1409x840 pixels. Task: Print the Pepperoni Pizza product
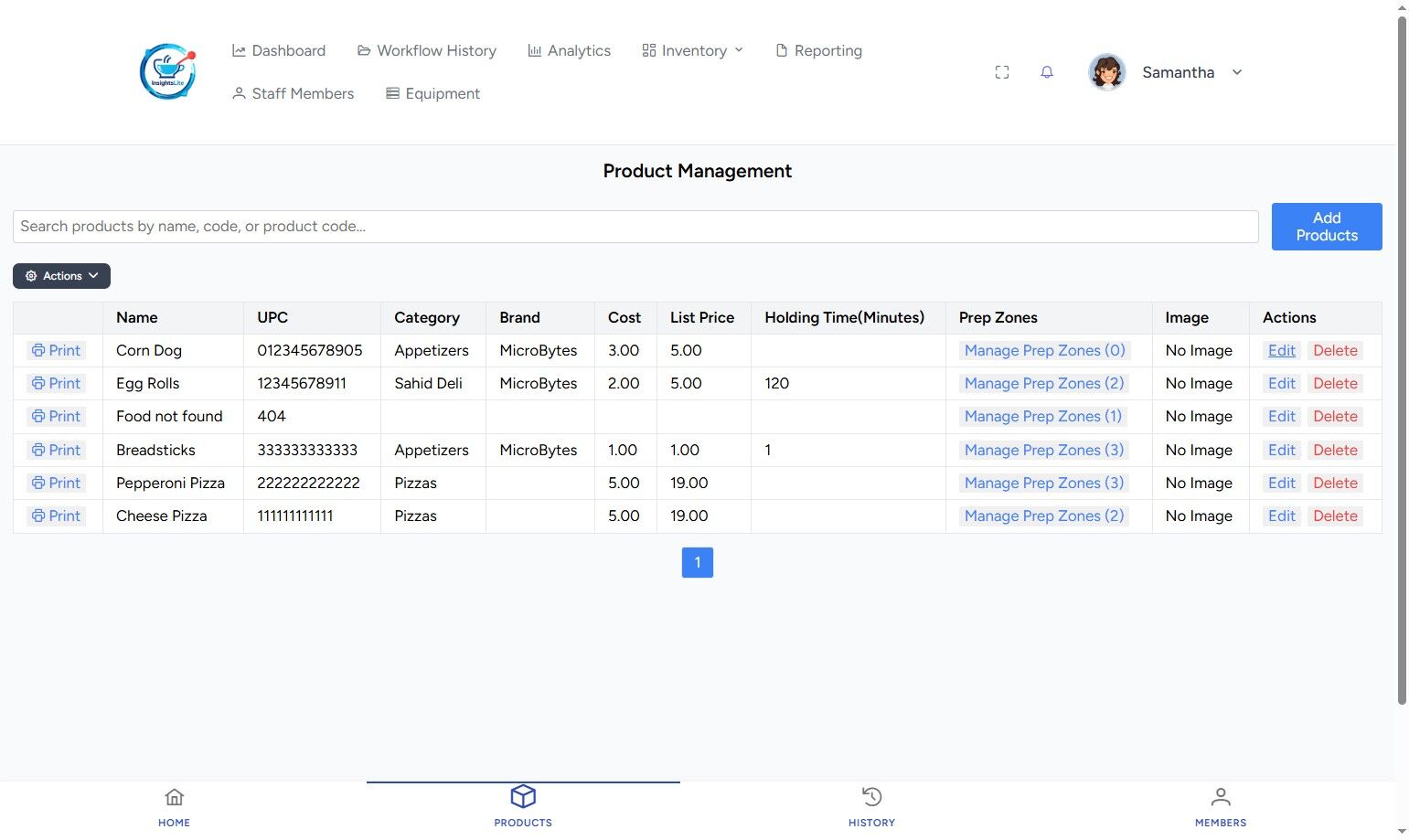coord(56,483)
